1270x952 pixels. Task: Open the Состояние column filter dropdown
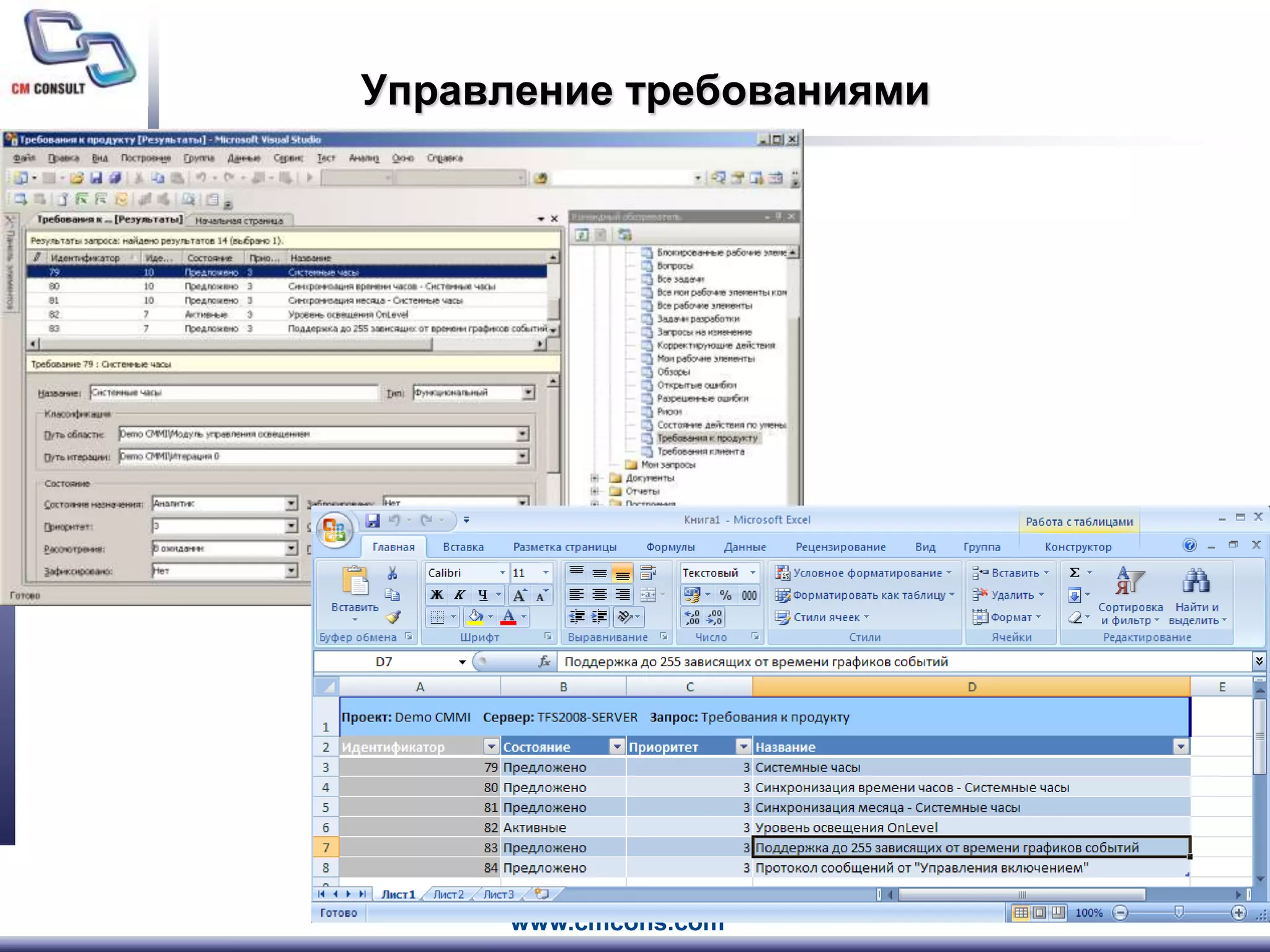click(616, 747)
